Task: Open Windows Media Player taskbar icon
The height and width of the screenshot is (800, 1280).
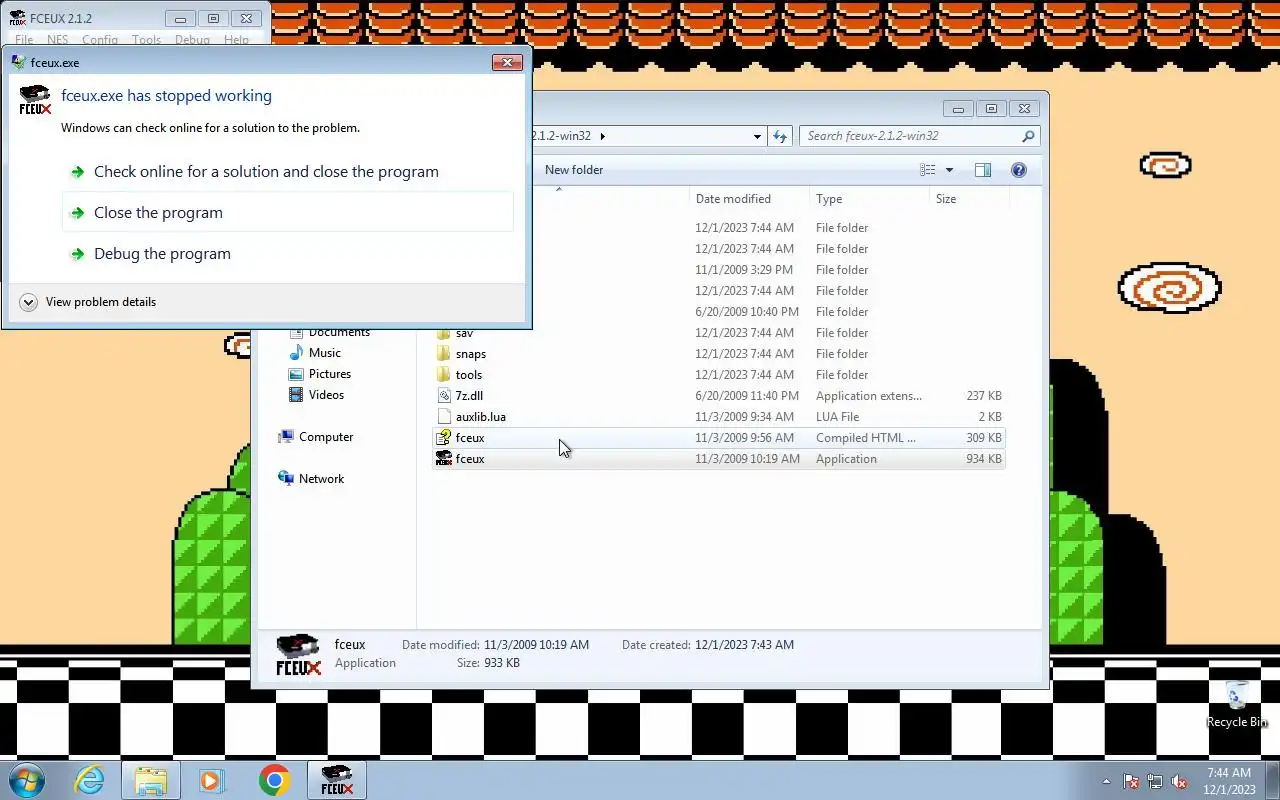Action: (212, 780)
